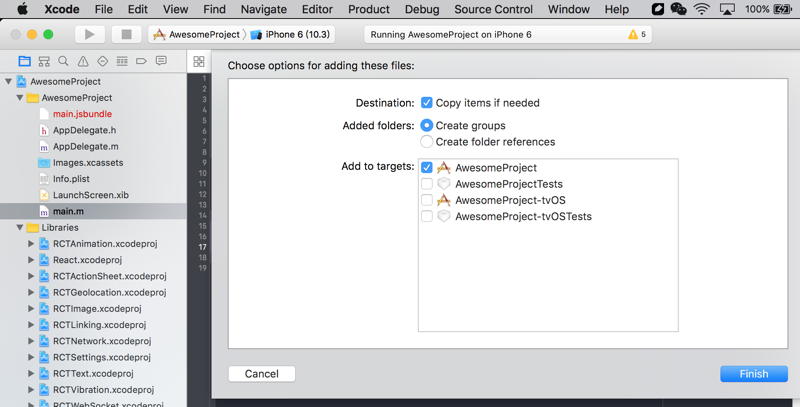Screen dimensions: 800x407
Task: Open the Find navigator (magnifier icon)
Action: [63, 61]
